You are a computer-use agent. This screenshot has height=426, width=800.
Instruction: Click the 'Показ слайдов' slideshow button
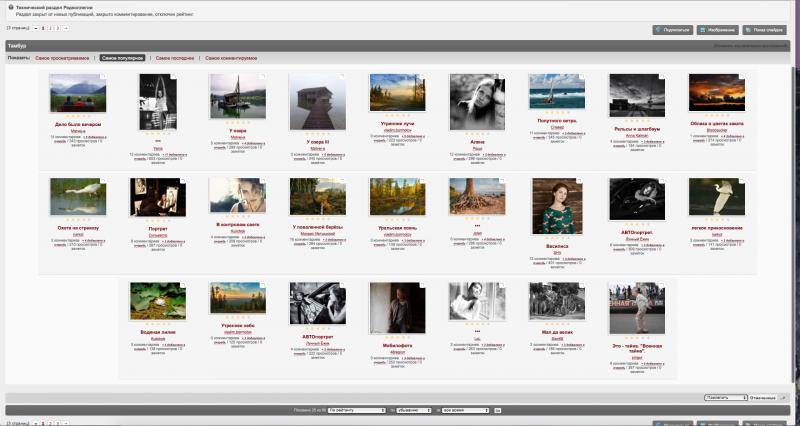[x=764, y=30]
